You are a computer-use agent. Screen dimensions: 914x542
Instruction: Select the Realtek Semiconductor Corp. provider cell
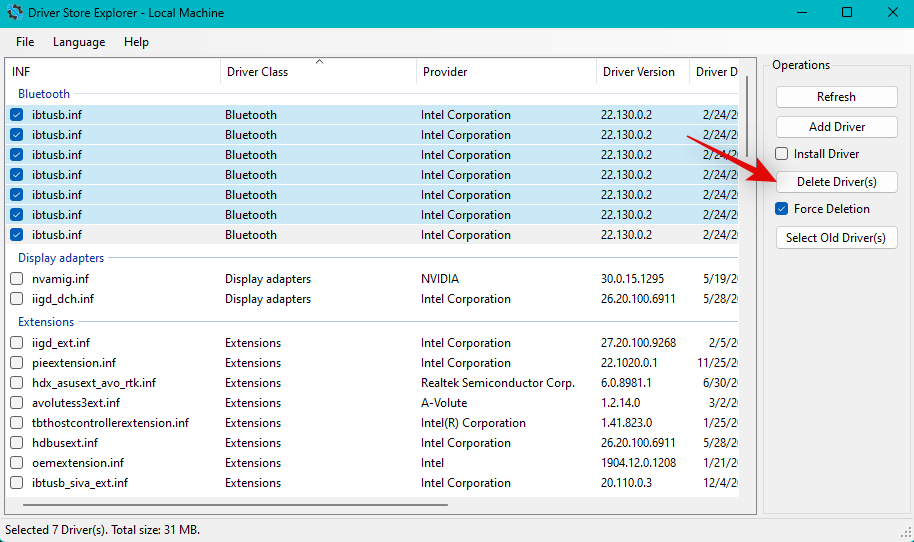(x=498, y=383)
